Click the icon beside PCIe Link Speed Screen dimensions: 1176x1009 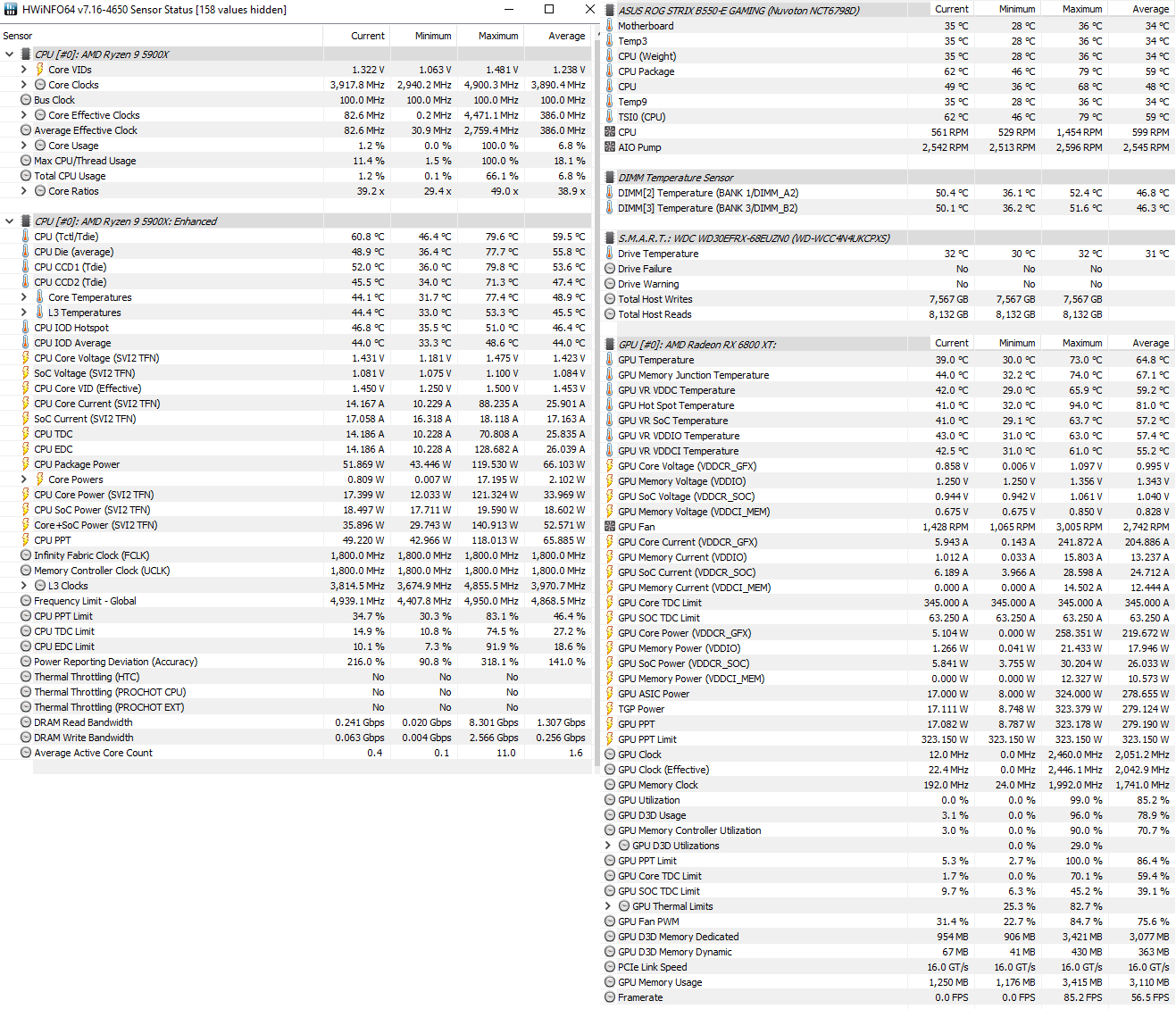[x=610, y=967]
